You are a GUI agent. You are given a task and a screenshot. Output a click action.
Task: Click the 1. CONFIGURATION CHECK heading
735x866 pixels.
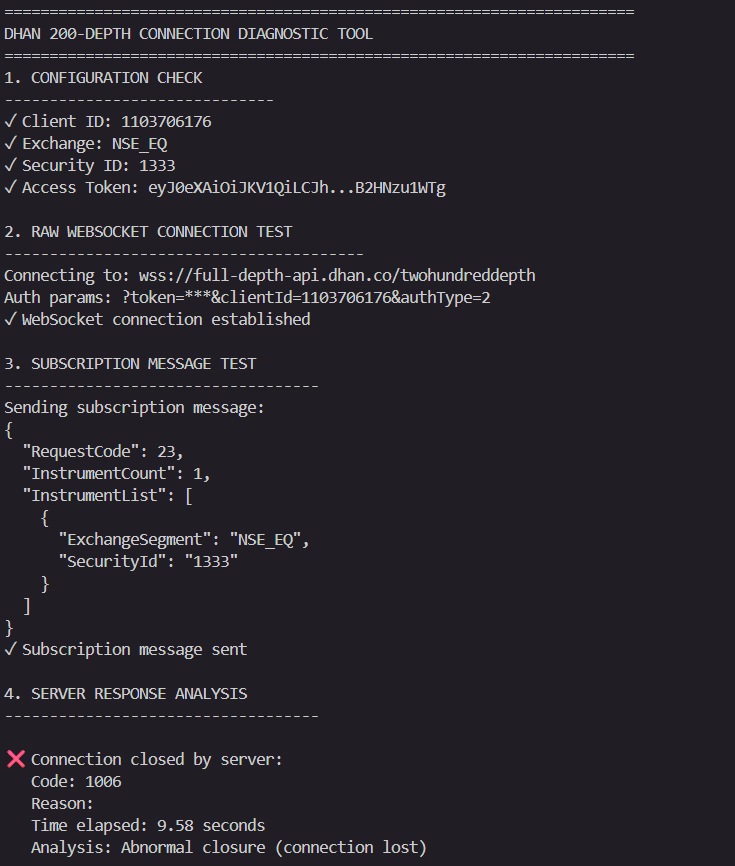103,78
